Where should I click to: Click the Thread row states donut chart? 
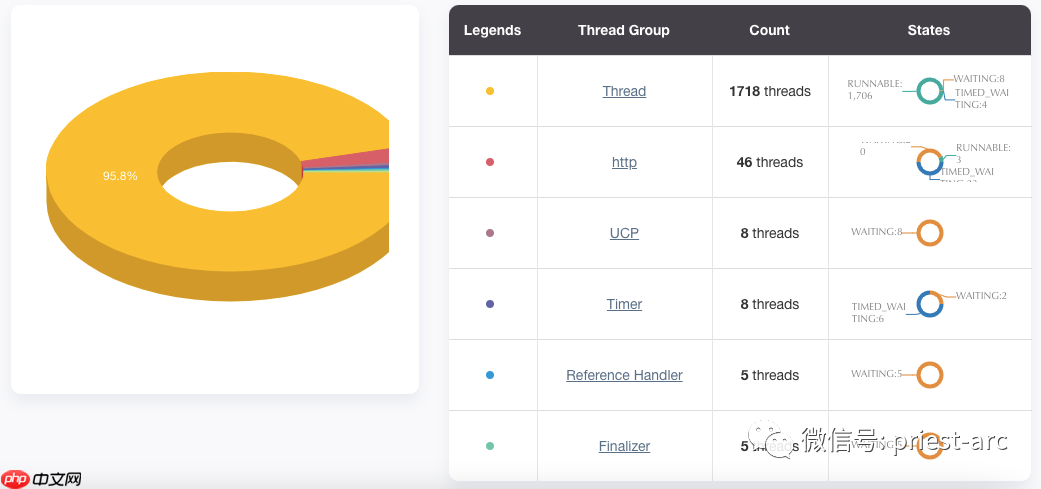(x=929, y=91)
